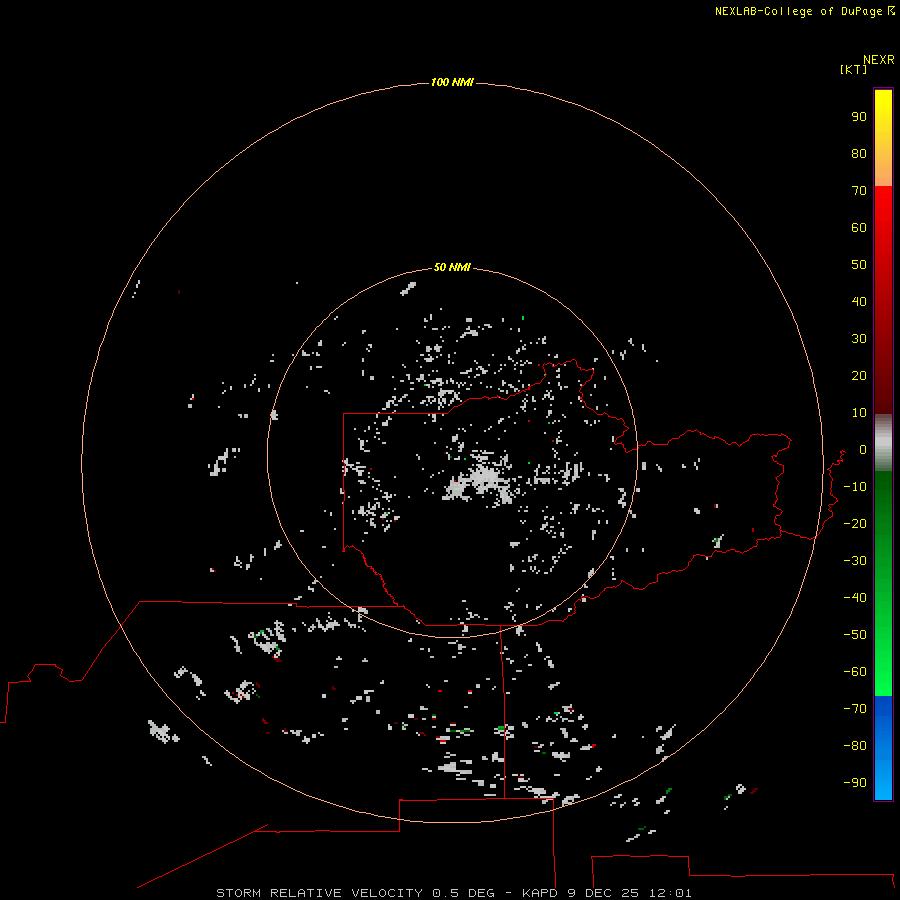Click the positive 90 value on velocity scale

pyautogui.click(x=859, y=117)
